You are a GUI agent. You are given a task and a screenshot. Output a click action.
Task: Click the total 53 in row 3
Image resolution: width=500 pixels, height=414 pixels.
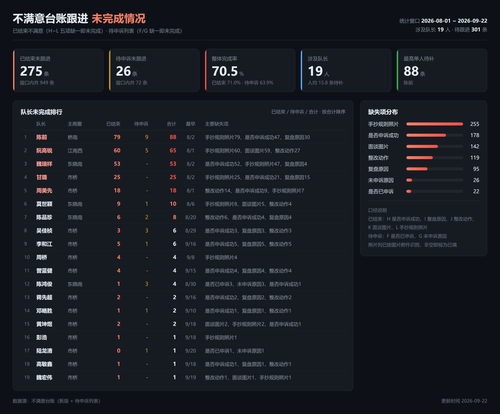click(173, 164)
